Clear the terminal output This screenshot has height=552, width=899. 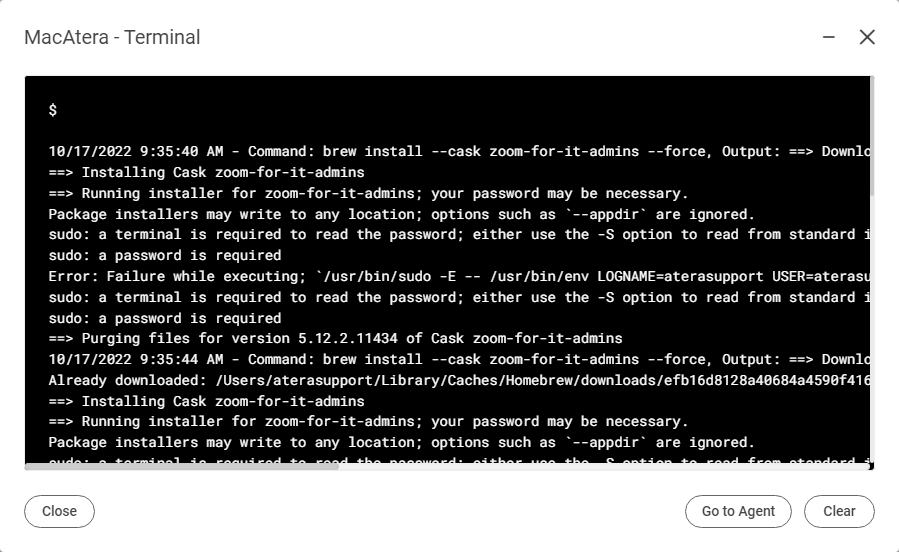point(839,511)
